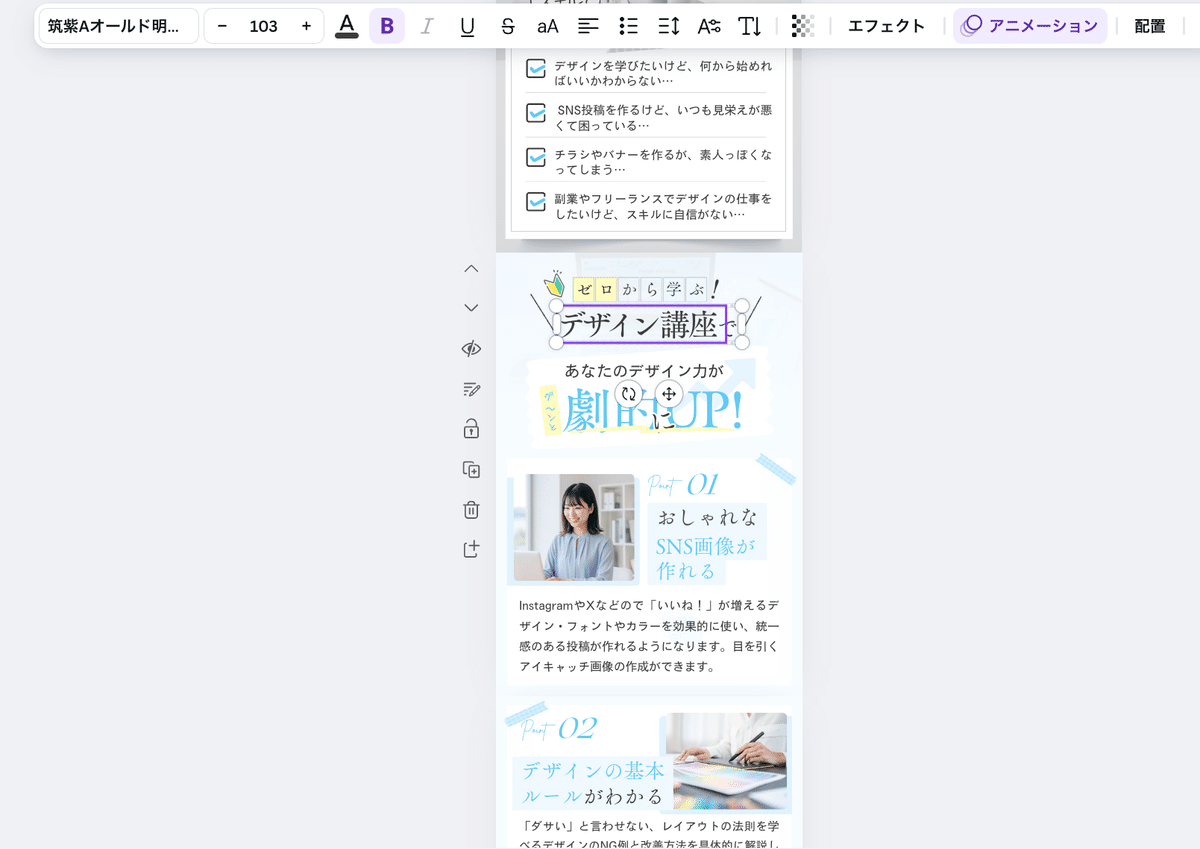The image size is (1200, 849).
Task: Duplicate the current page
Action: click(x=470, y=469)
